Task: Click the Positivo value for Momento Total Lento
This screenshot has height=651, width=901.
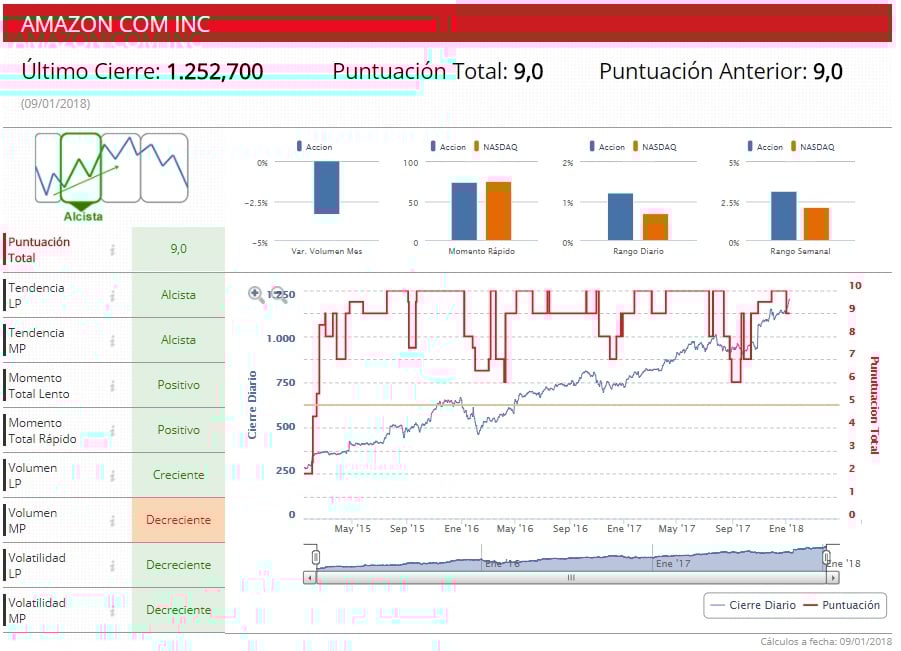Action: 178,385
